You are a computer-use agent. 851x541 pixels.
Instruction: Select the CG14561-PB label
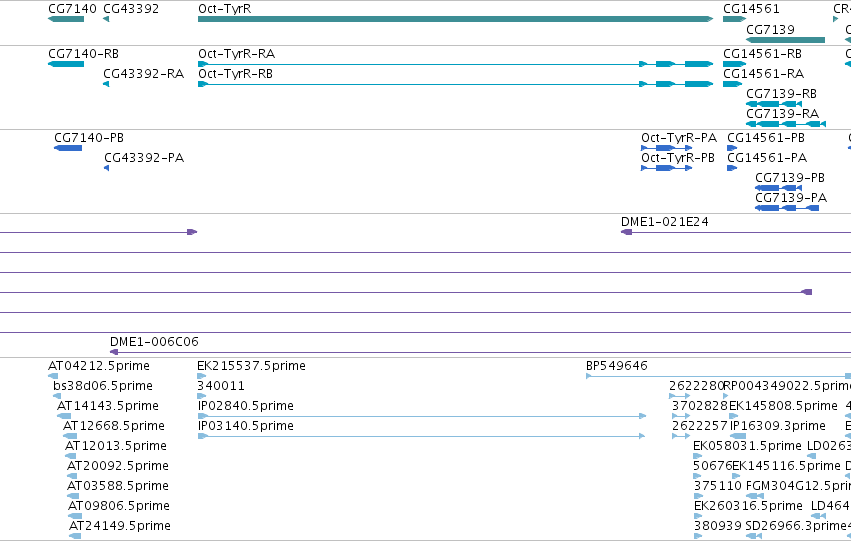point(766,138)
